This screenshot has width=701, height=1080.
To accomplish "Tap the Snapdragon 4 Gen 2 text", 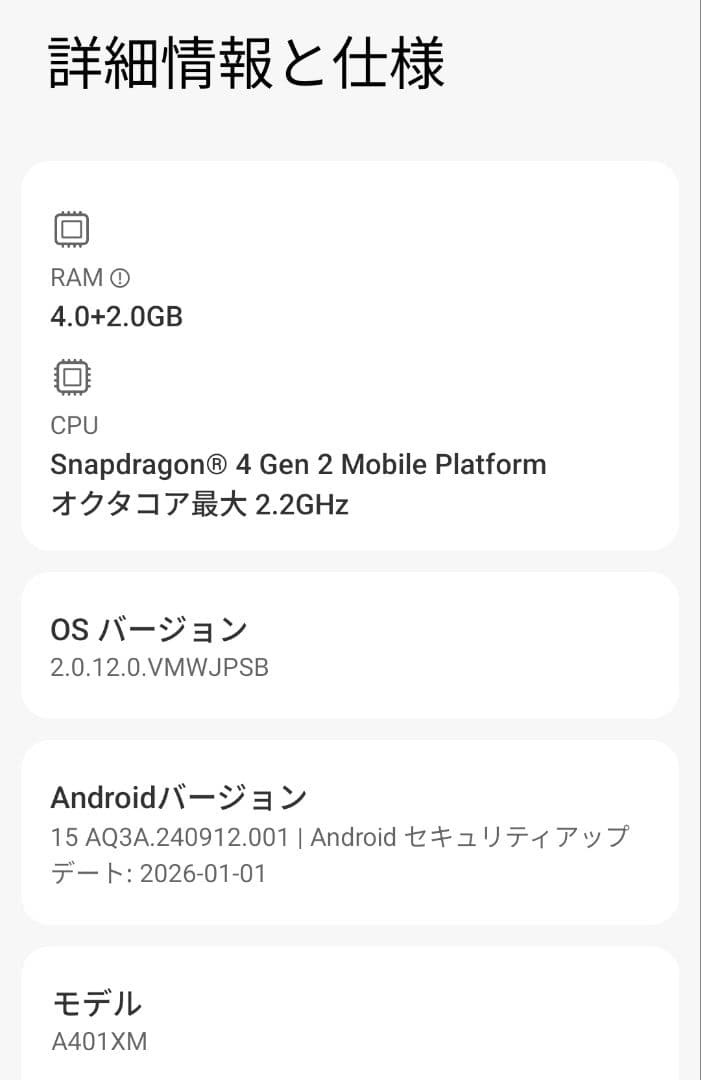I will (x=298, y=464).
